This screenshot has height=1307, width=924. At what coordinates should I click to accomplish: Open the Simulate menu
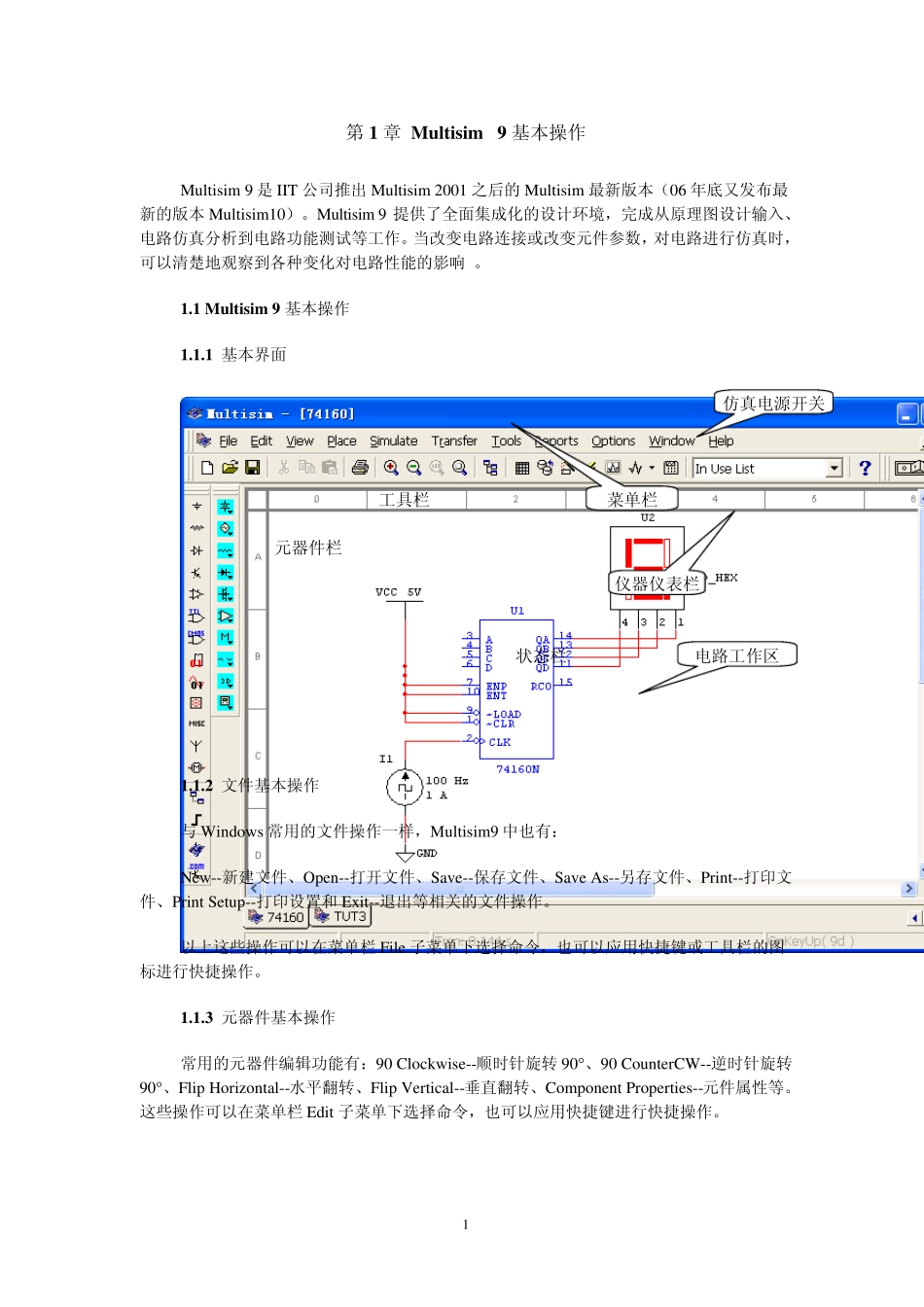tap(393, 441)
